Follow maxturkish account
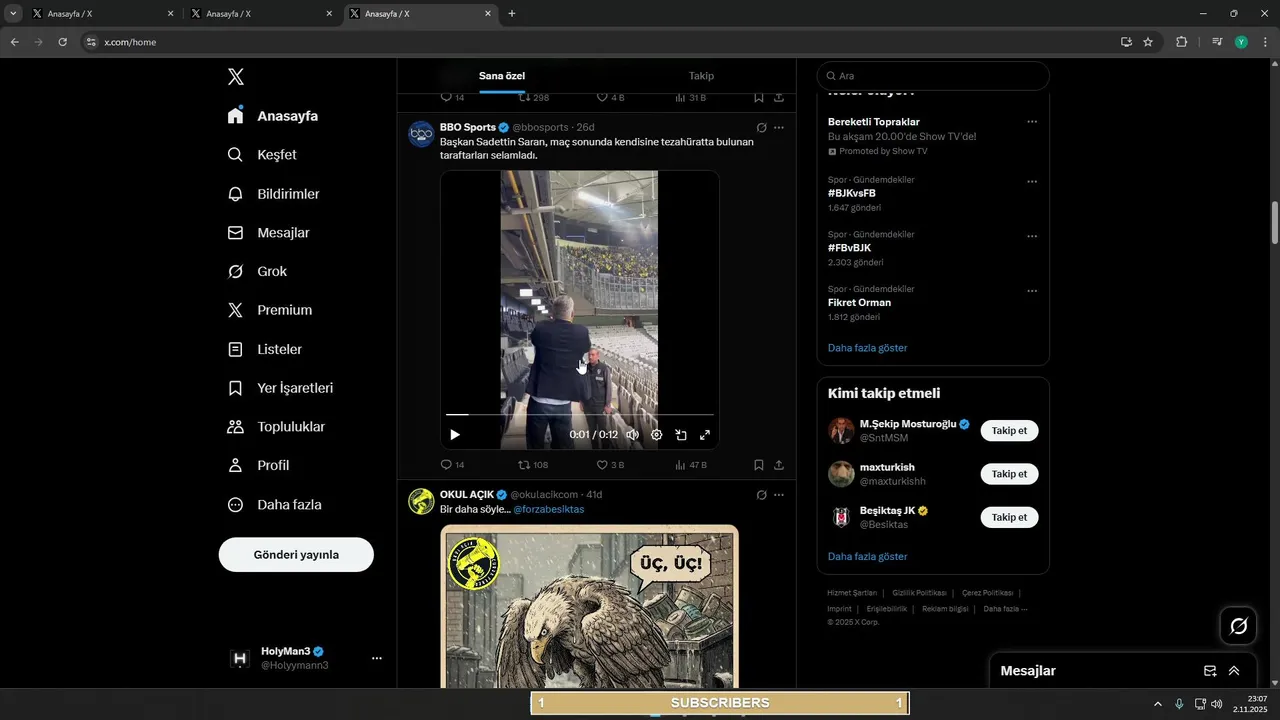Viewport: 1280px width, 720px height. pyautogui.click(x=1009, y=474)
